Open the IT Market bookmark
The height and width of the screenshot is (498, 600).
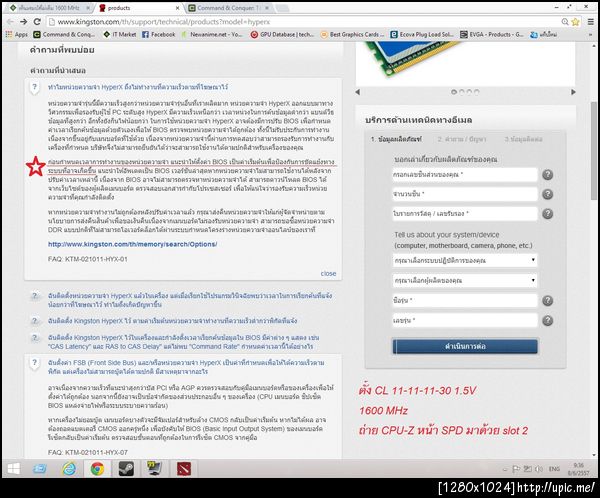tap(120, 34)
